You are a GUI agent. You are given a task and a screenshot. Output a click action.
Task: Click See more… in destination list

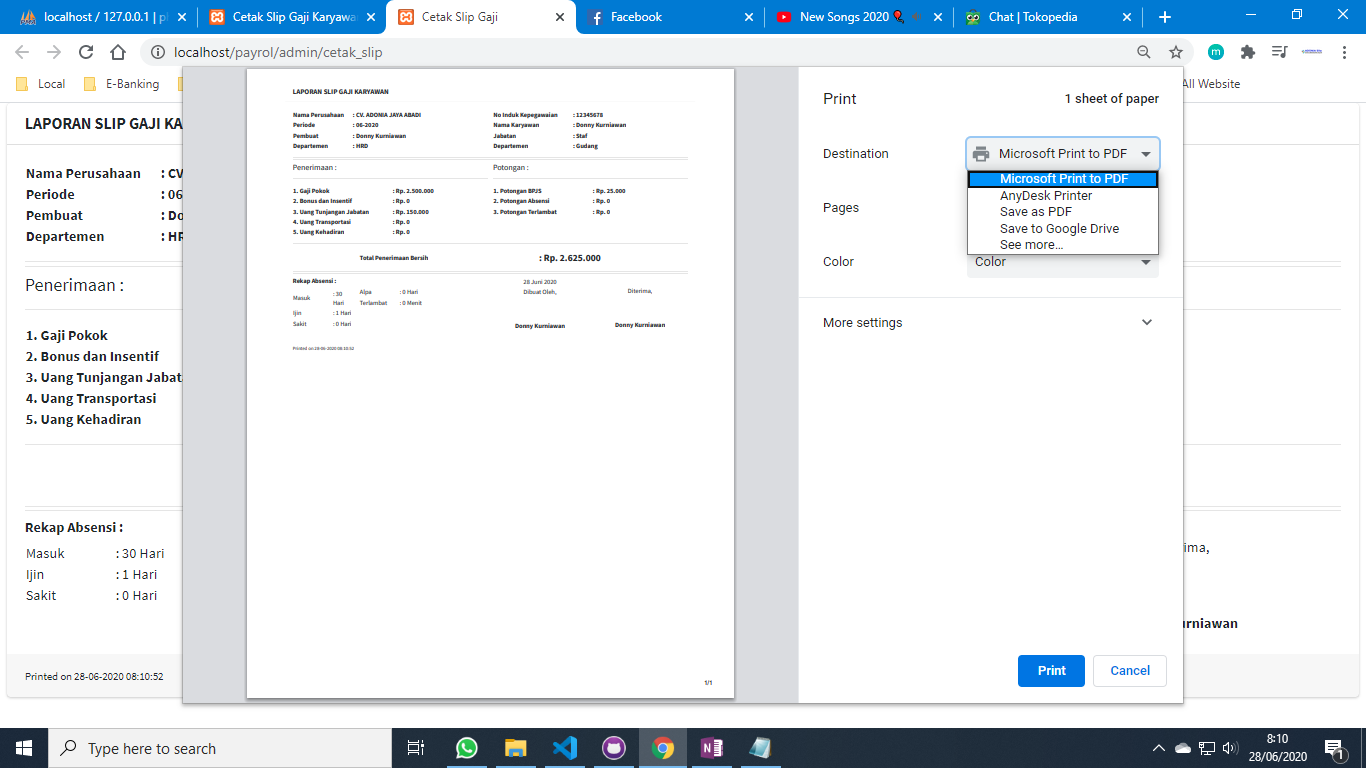tap(1031, 245)
